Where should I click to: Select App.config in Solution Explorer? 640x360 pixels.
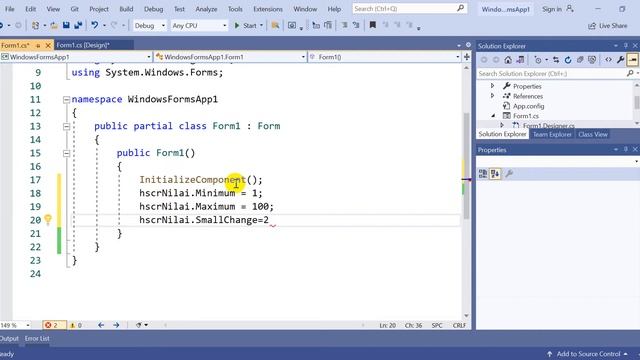[x=528, y=106]
